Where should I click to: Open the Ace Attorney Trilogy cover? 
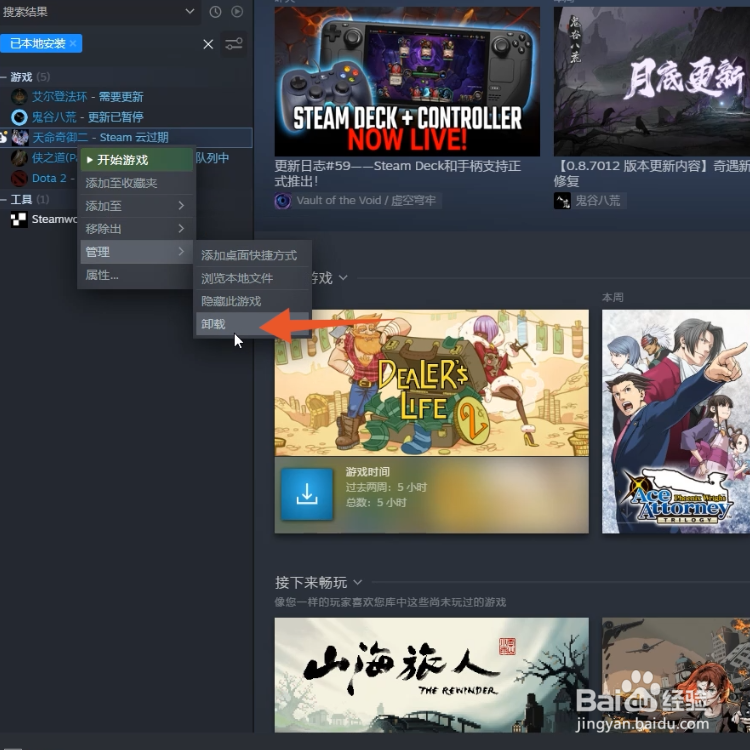pos(675,421)
